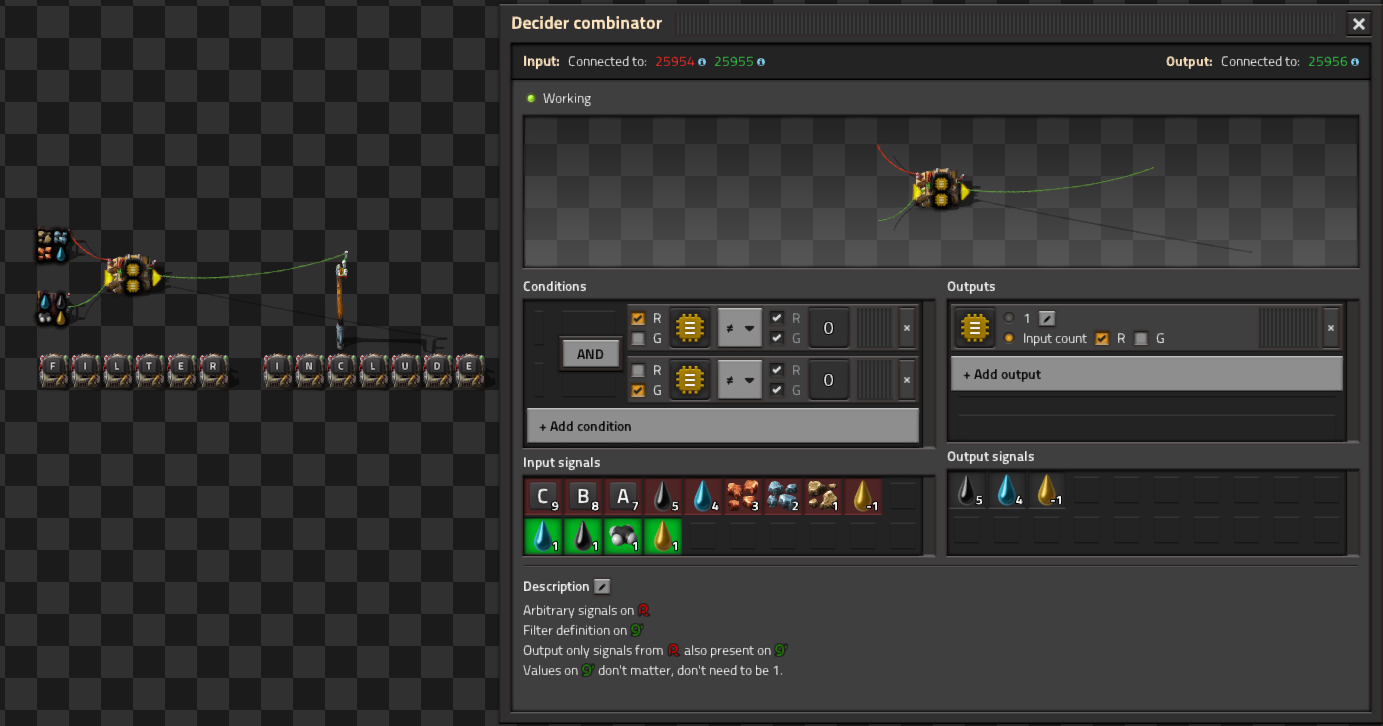1383x726 pixels.
Task: Click the red copper ore input signal
Action: click(742, 496)
